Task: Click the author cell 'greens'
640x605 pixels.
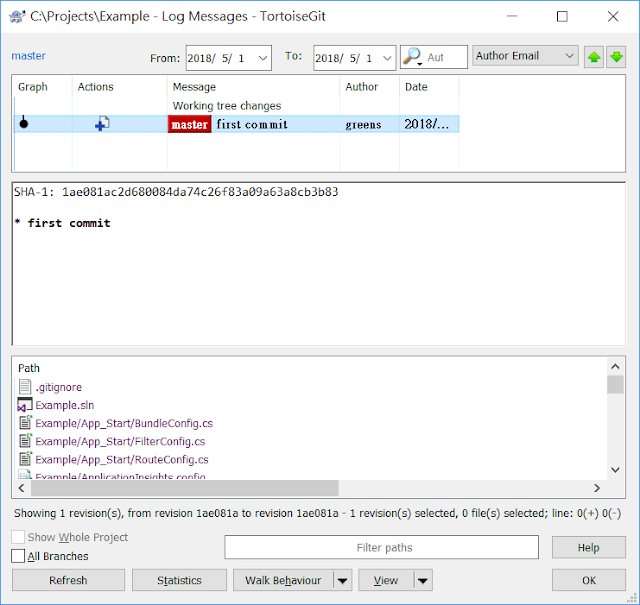Action: point(363,124)
